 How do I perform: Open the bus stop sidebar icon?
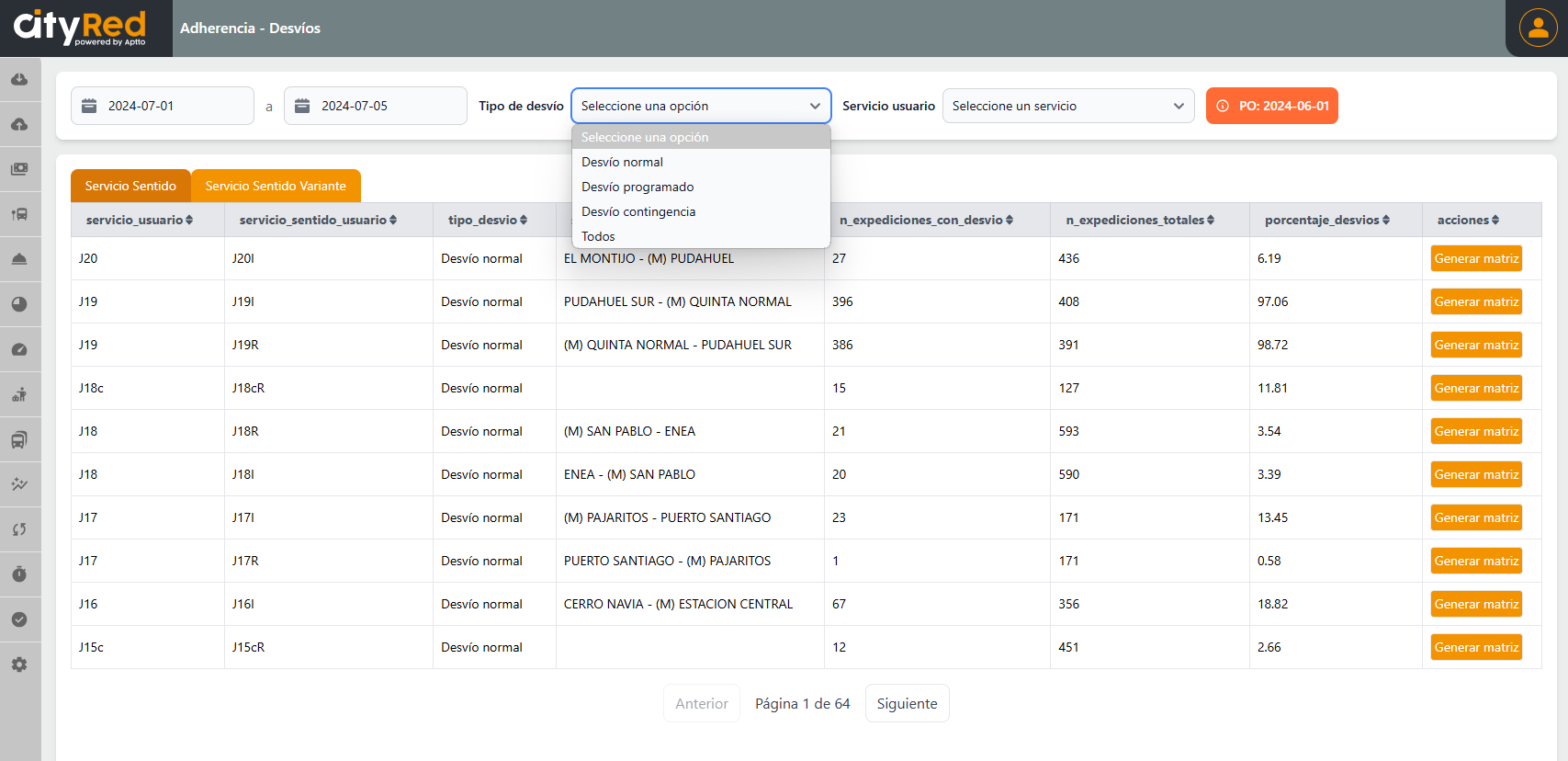point(19,214)
